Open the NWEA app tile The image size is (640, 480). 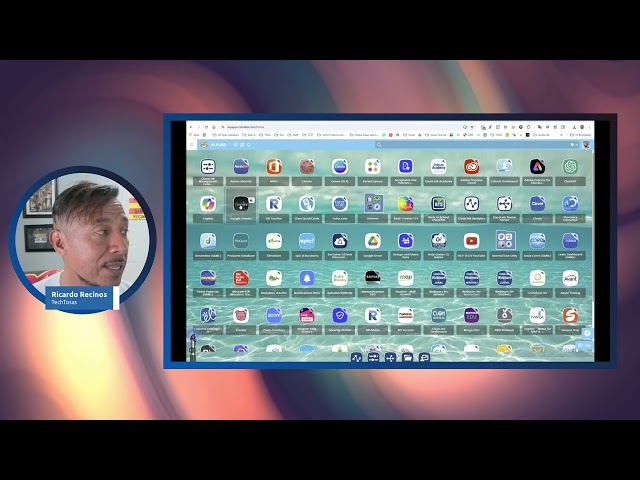click(x=537, y=315)
